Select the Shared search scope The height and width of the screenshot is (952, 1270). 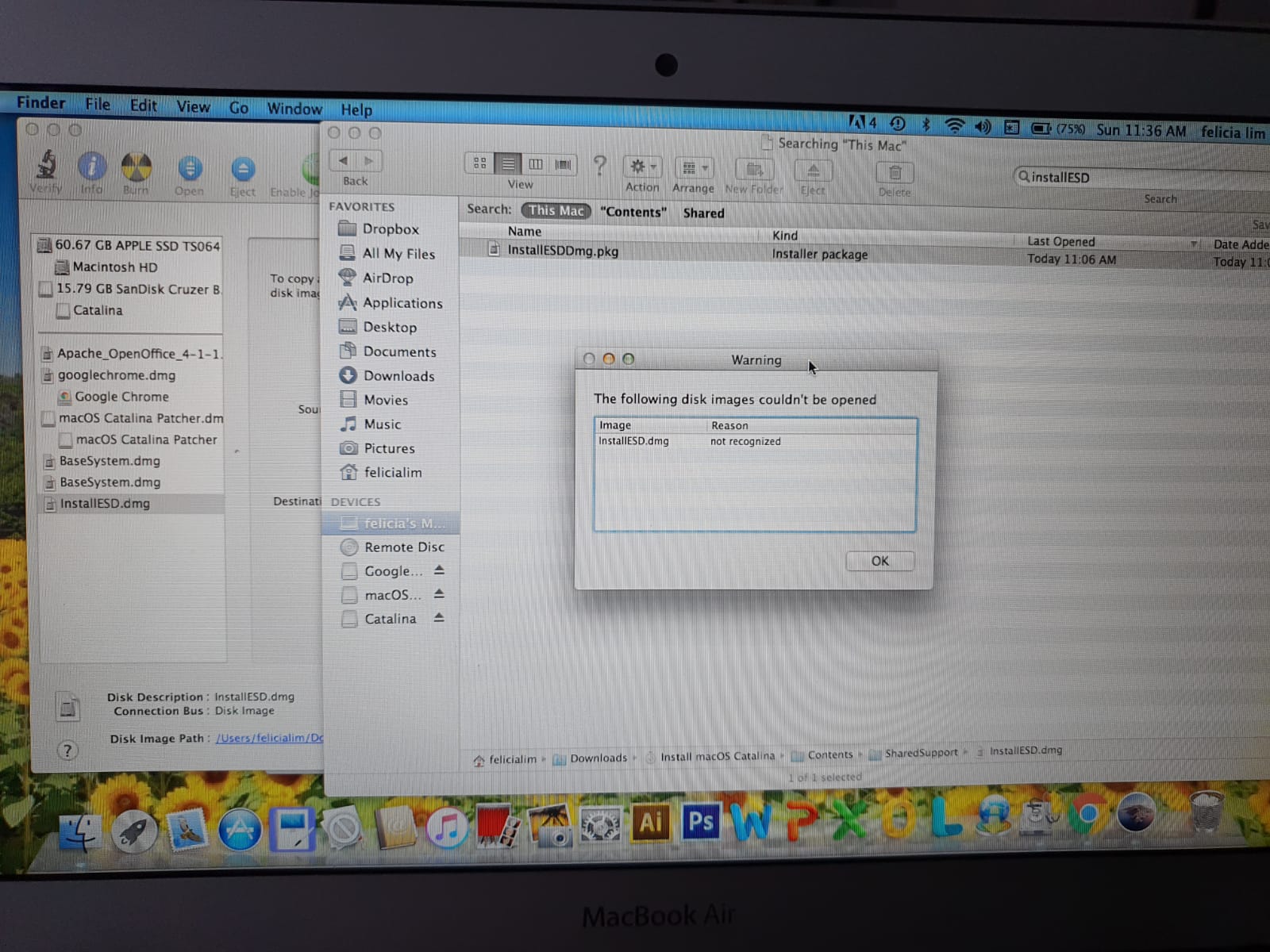[x=703, y=213]
